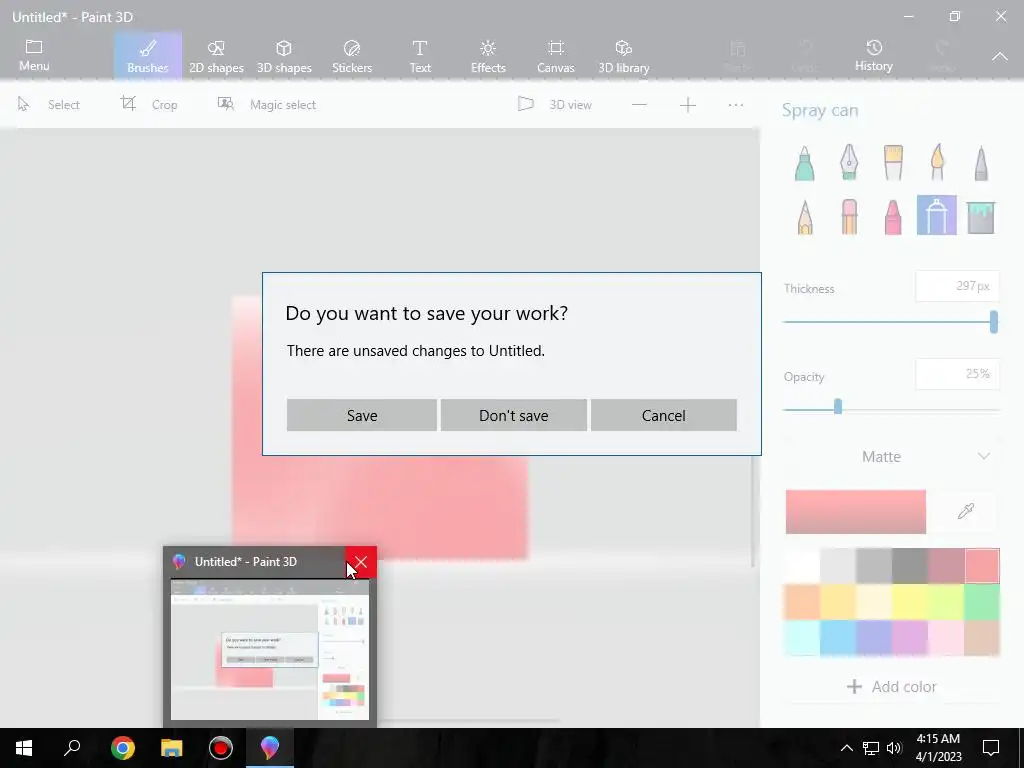
Task: Click the Opacity value field
Action: pos(957,374)
